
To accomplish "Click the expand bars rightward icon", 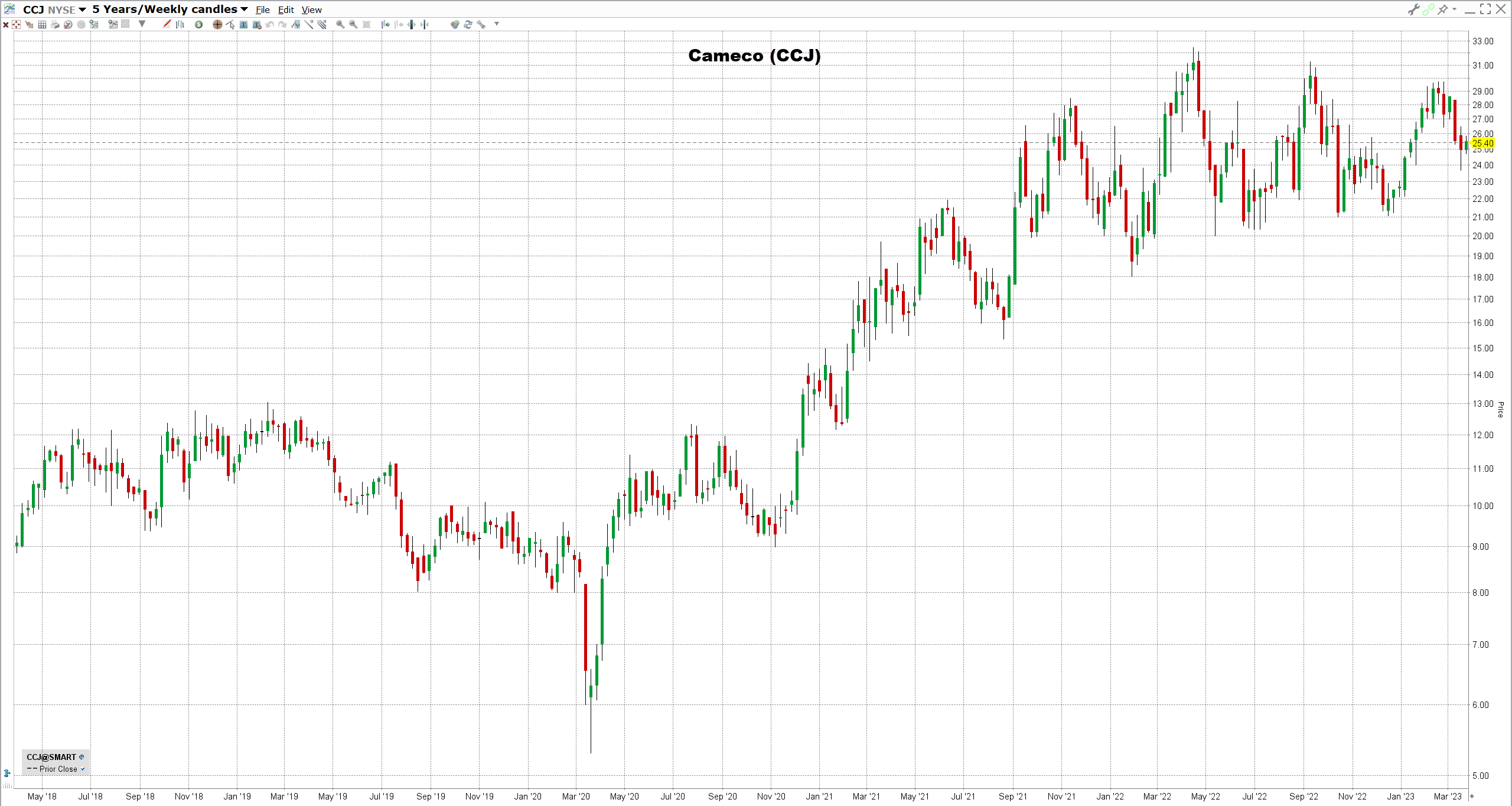I will tap(385, 24).
